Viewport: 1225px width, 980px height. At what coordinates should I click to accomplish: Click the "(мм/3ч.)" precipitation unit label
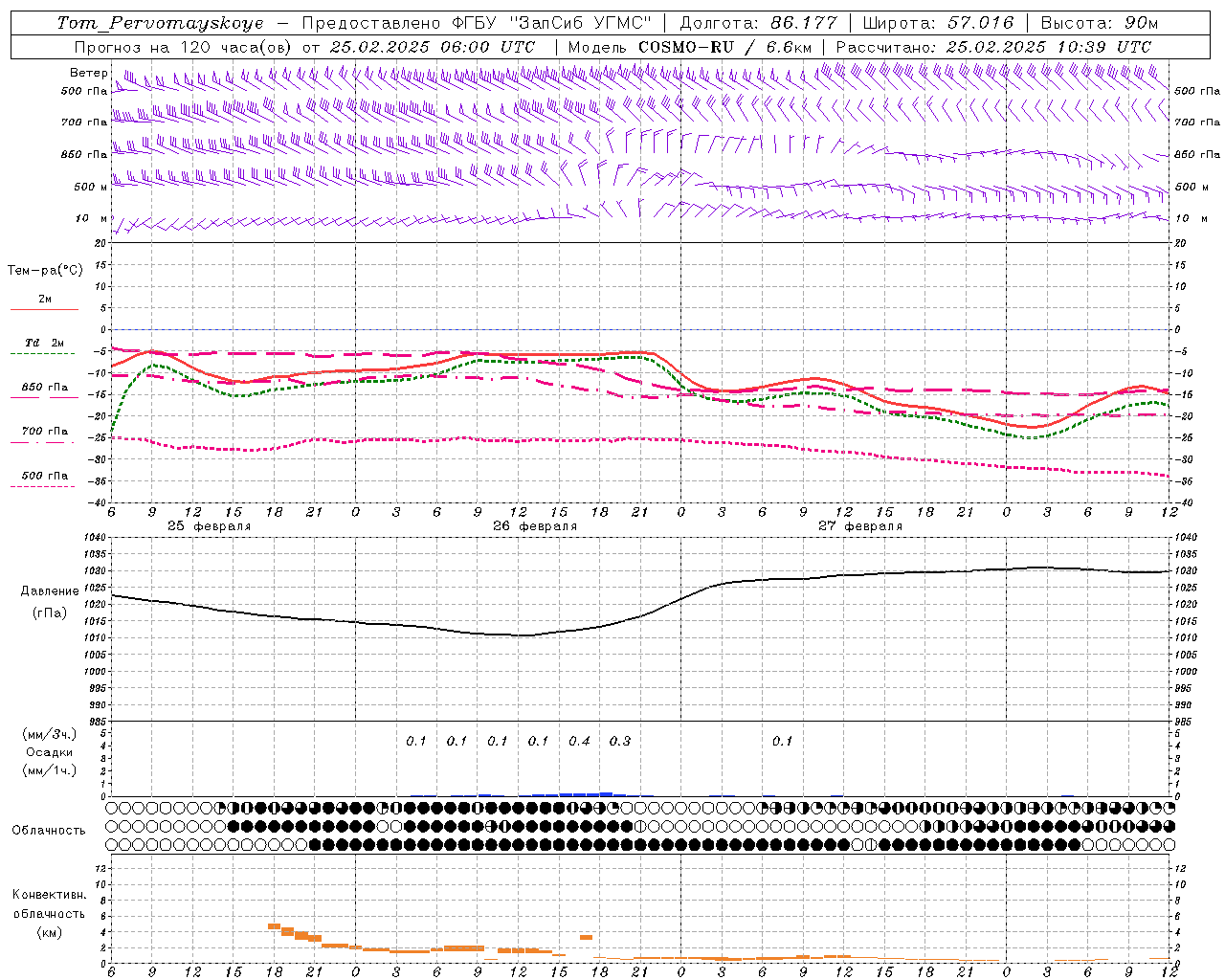pos(50,735)
